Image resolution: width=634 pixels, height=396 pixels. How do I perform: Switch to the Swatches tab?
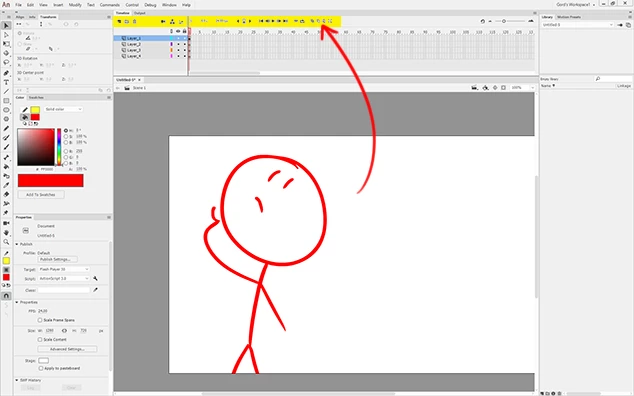tap(36, 97)
